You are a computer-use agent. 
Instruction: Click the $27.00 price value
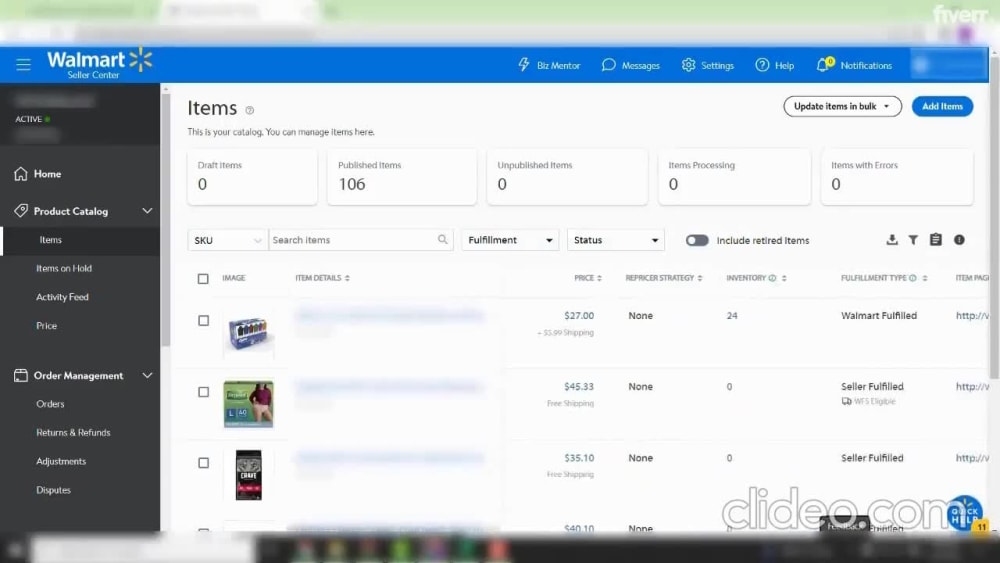(579, 316)
